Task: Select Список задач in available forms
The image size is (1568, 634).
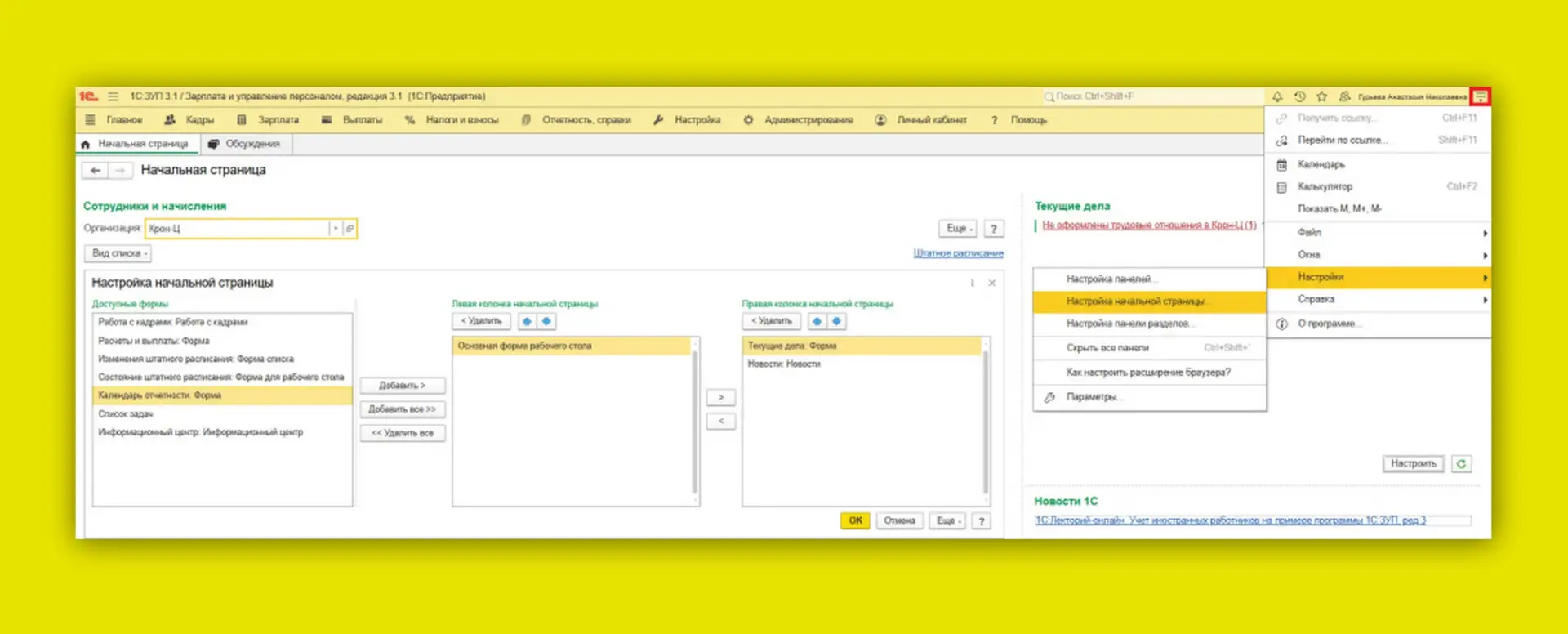Action: 222,414
